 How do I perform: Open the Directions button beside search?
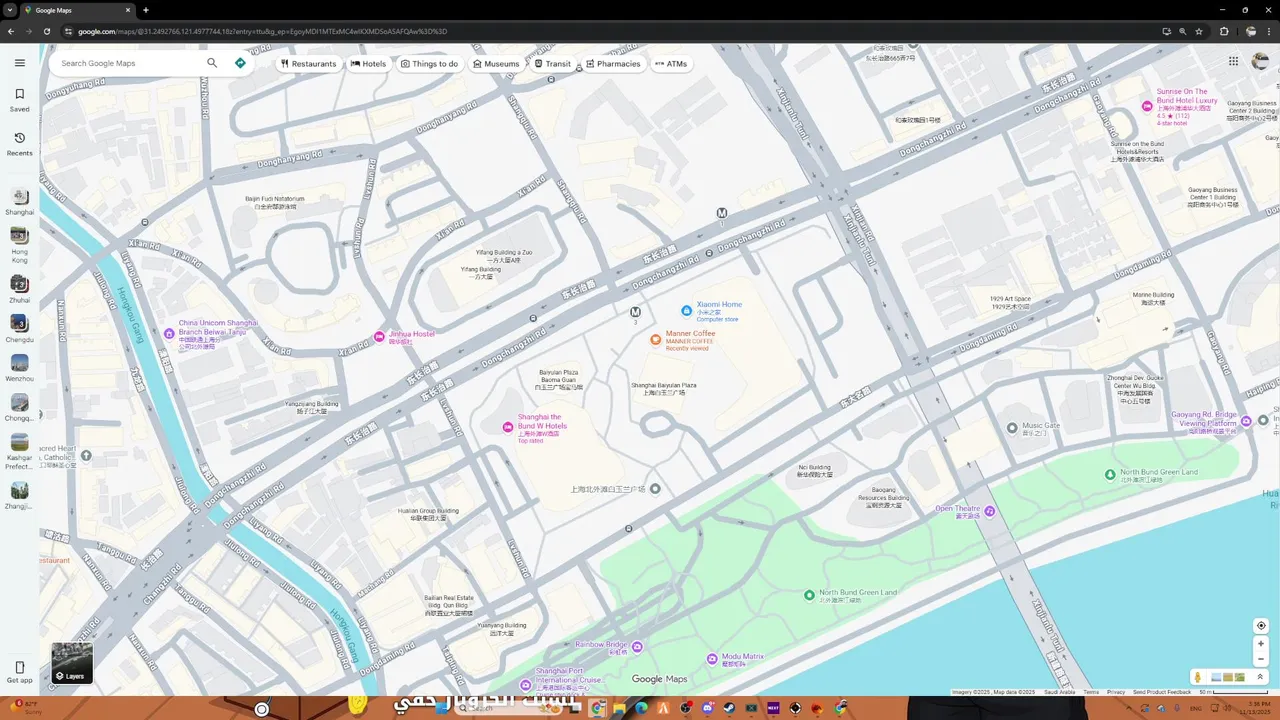240,63
